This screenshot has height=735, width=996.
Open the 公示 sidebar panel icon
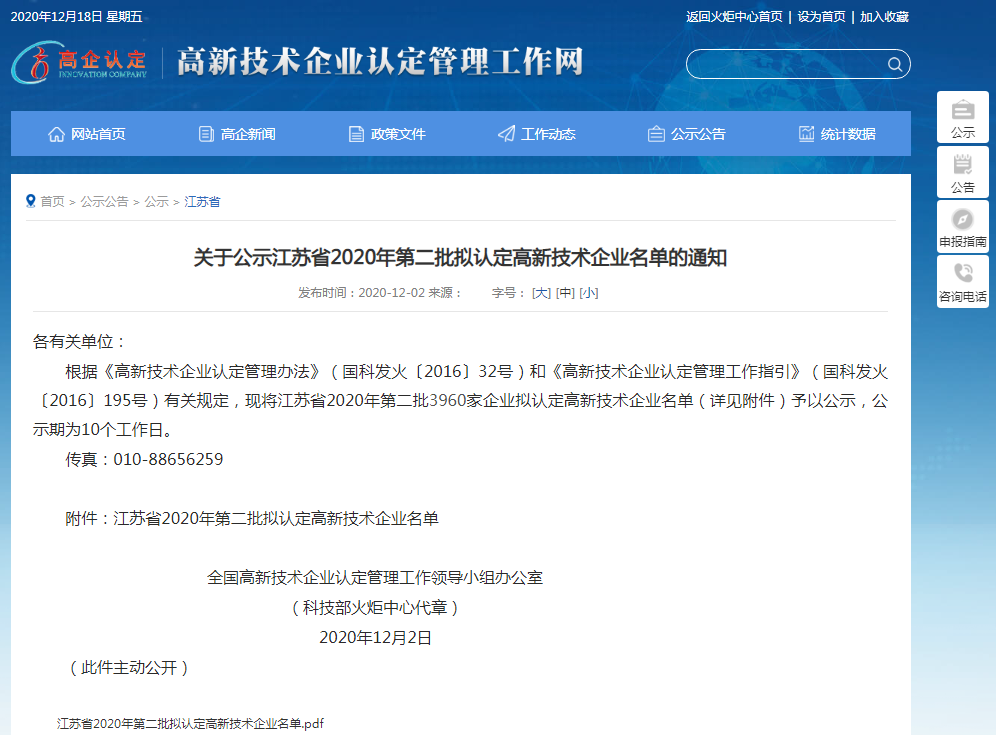(962, 110)
